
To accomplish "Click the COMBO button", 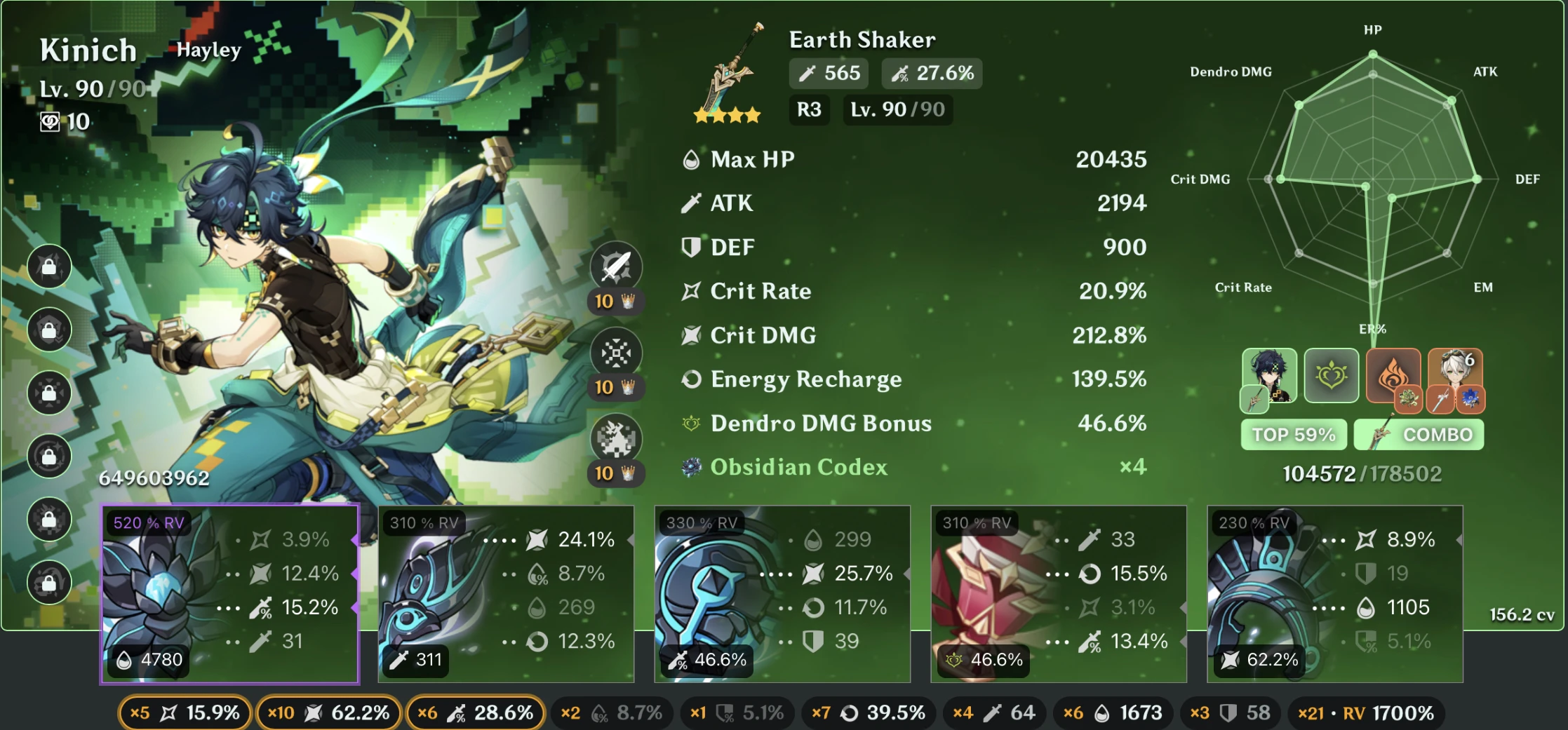I will (1419, 435).
